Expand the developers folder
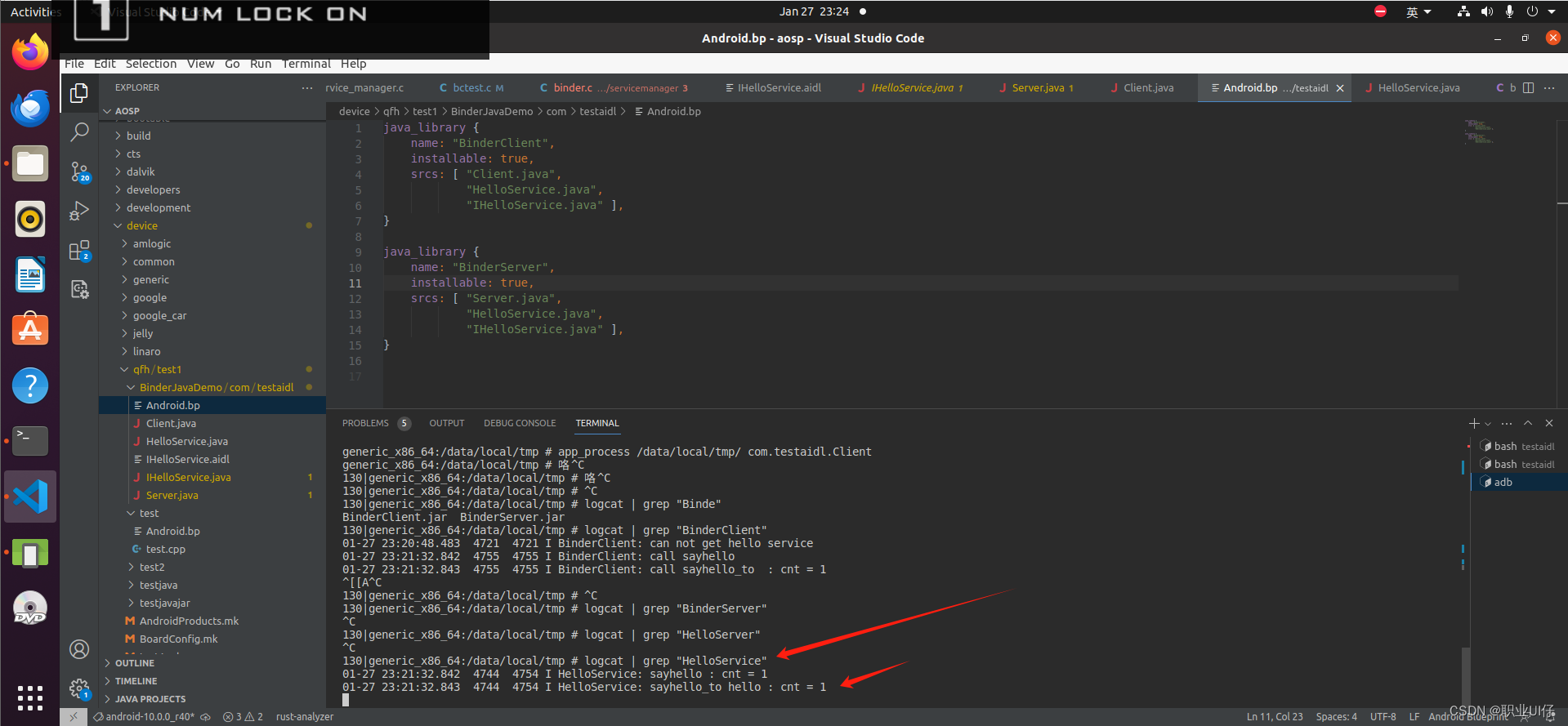The height and width of the screenshot is (726, 1568). [153, 189]
